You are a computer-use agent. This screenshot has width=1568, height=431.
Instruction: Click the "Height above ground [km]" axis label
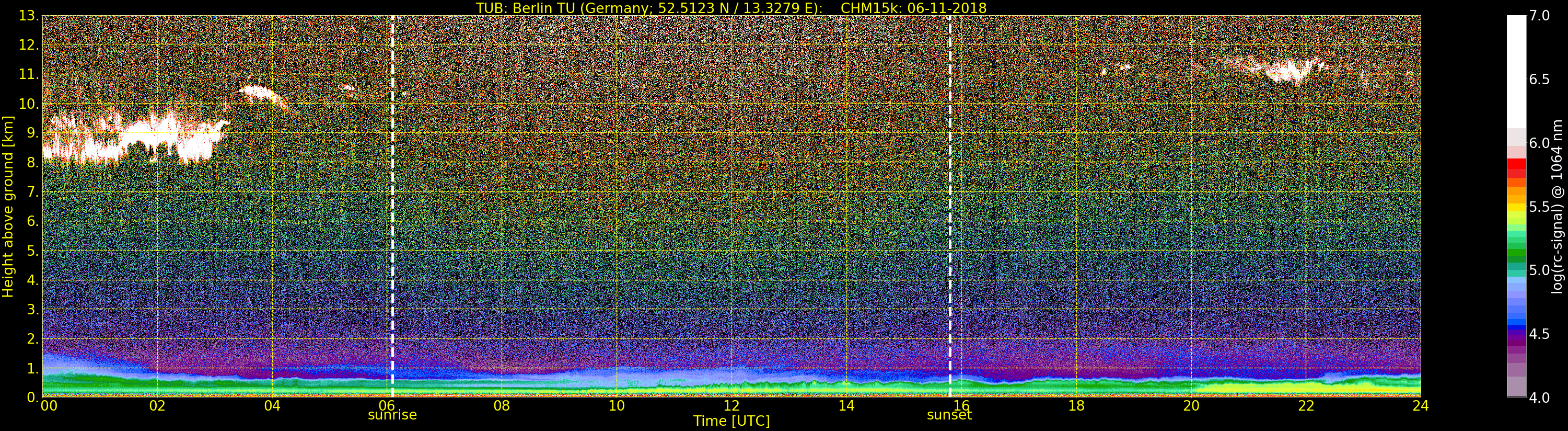(x=8, y=207)
